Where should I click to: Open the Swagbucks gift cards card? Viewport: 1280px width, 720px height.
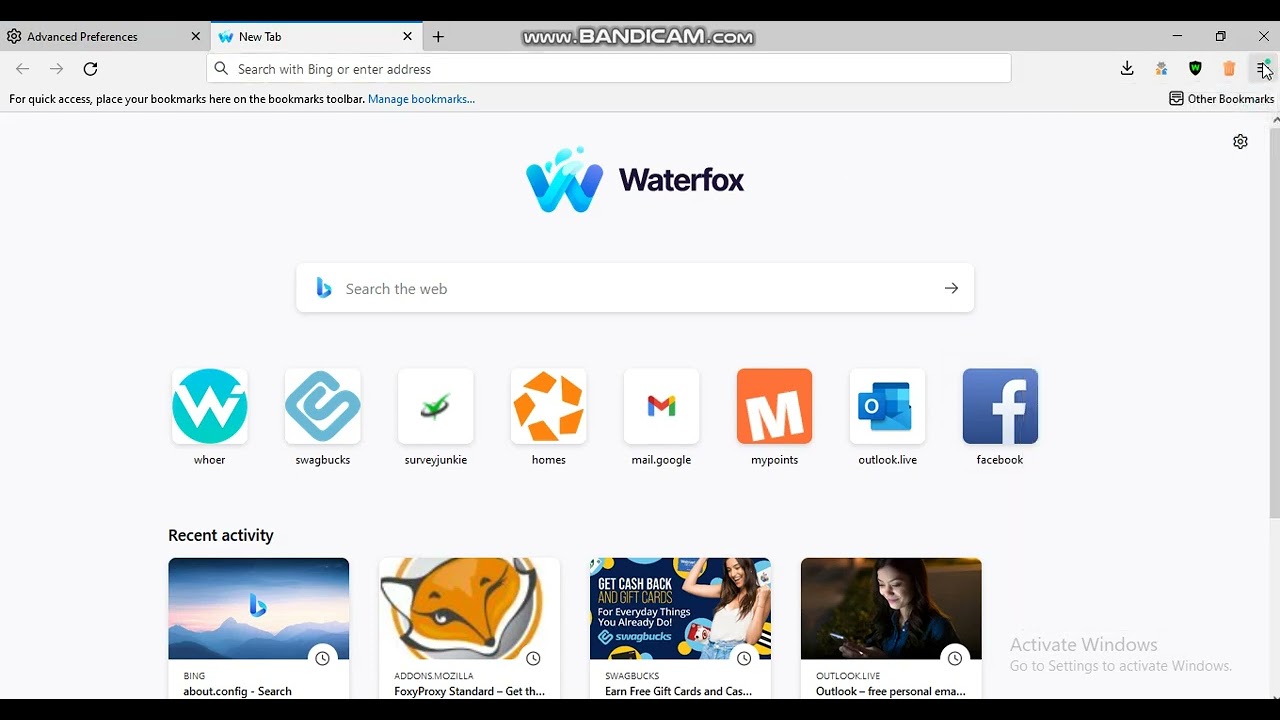coord(681,628)
